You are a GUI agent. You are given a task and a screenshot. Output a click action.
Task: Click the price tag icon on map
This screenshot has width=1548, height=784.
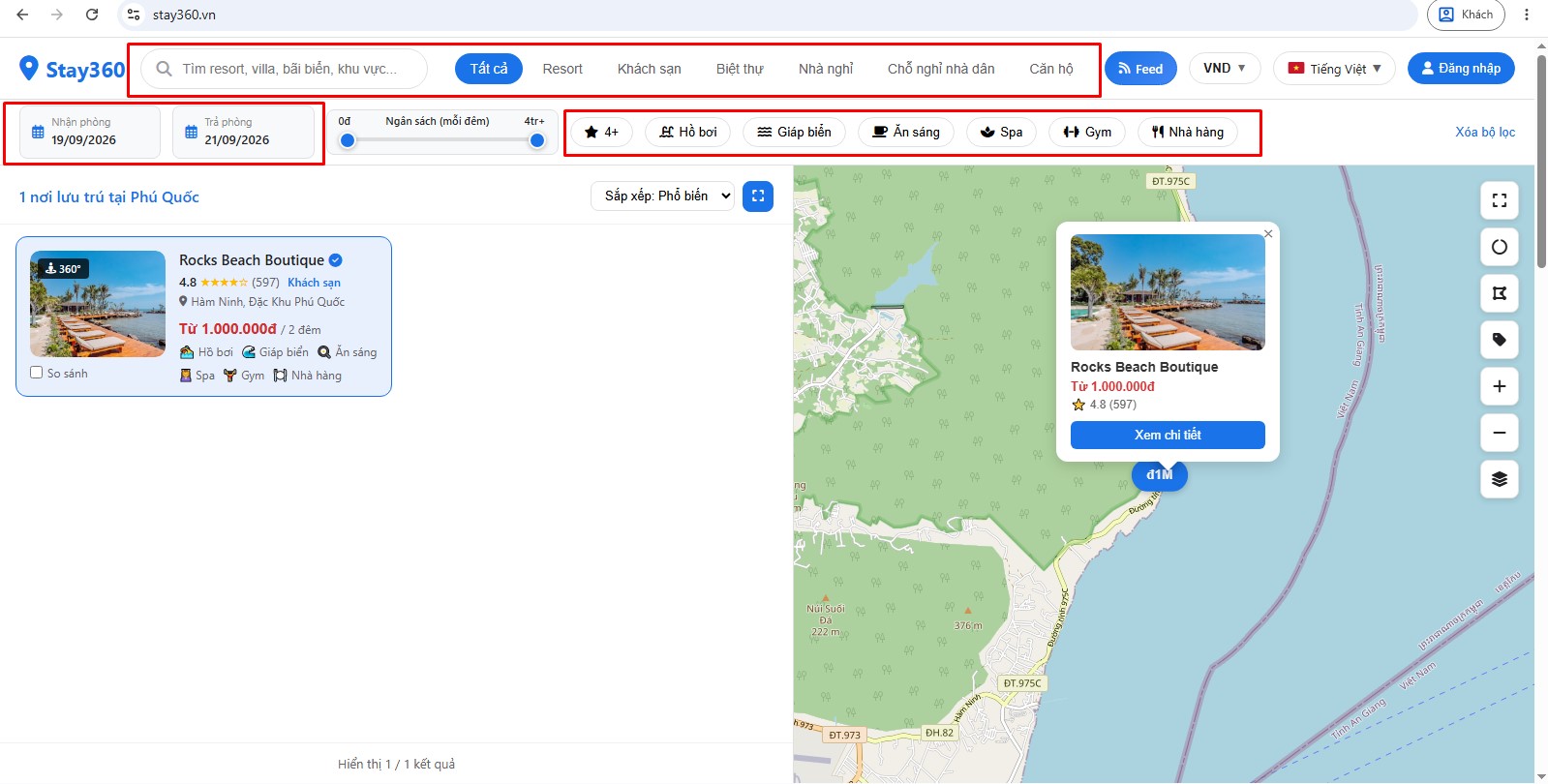pos(1500,340)
